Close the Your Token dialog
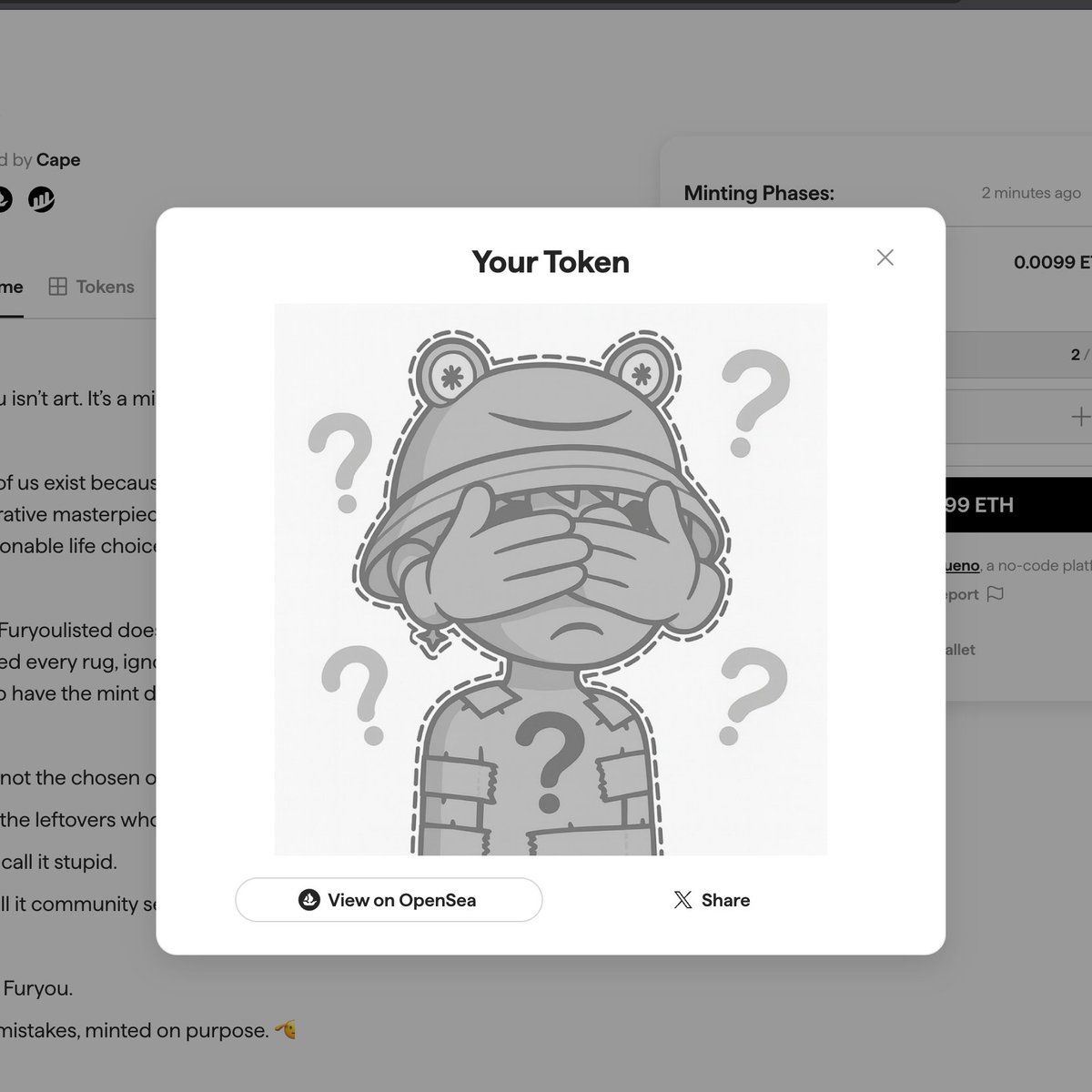1092x1092 pixels. click(x=885, y=258)
